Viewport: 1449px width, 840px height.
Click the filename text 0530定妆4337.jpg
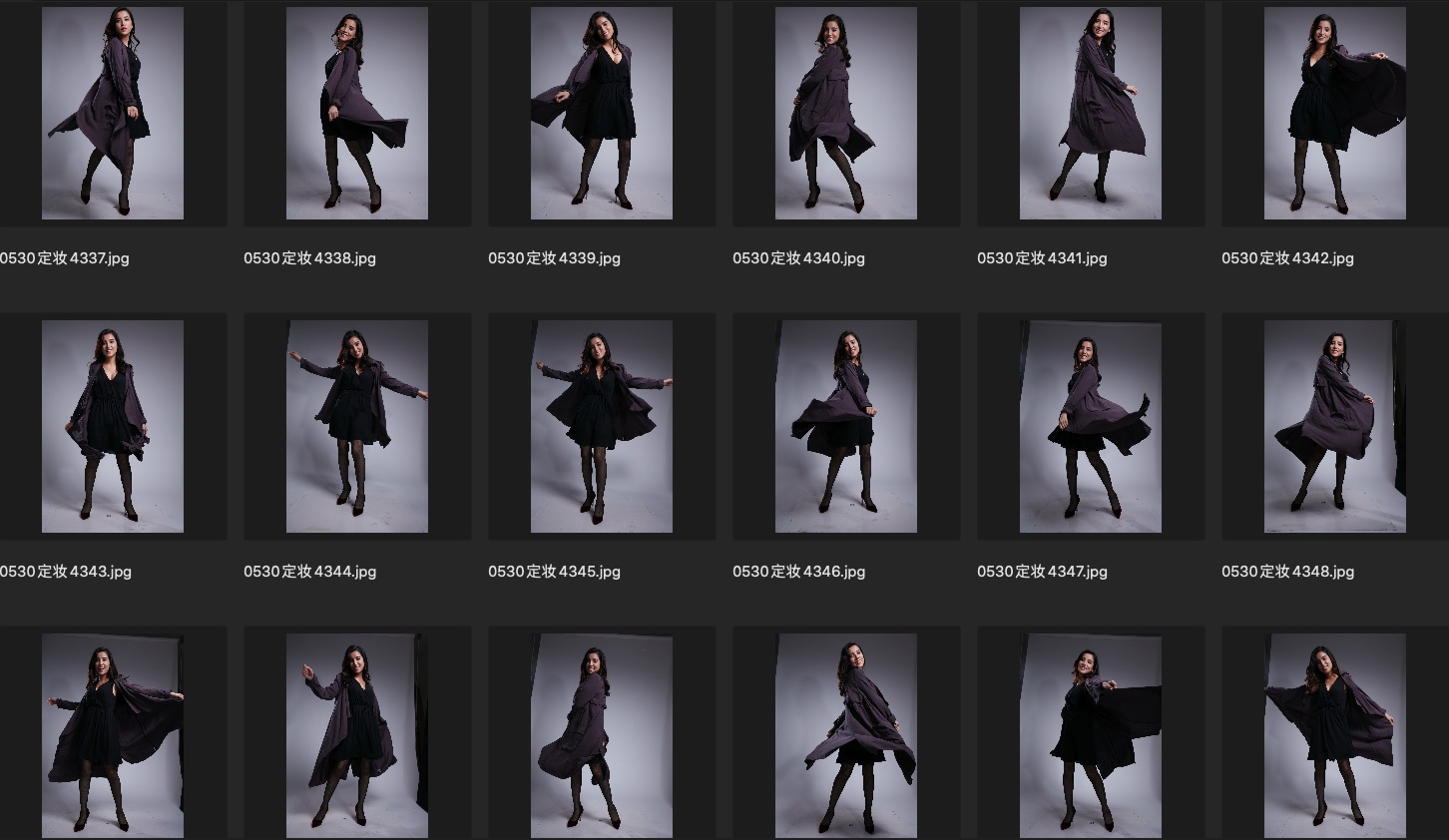click(65, 258)
